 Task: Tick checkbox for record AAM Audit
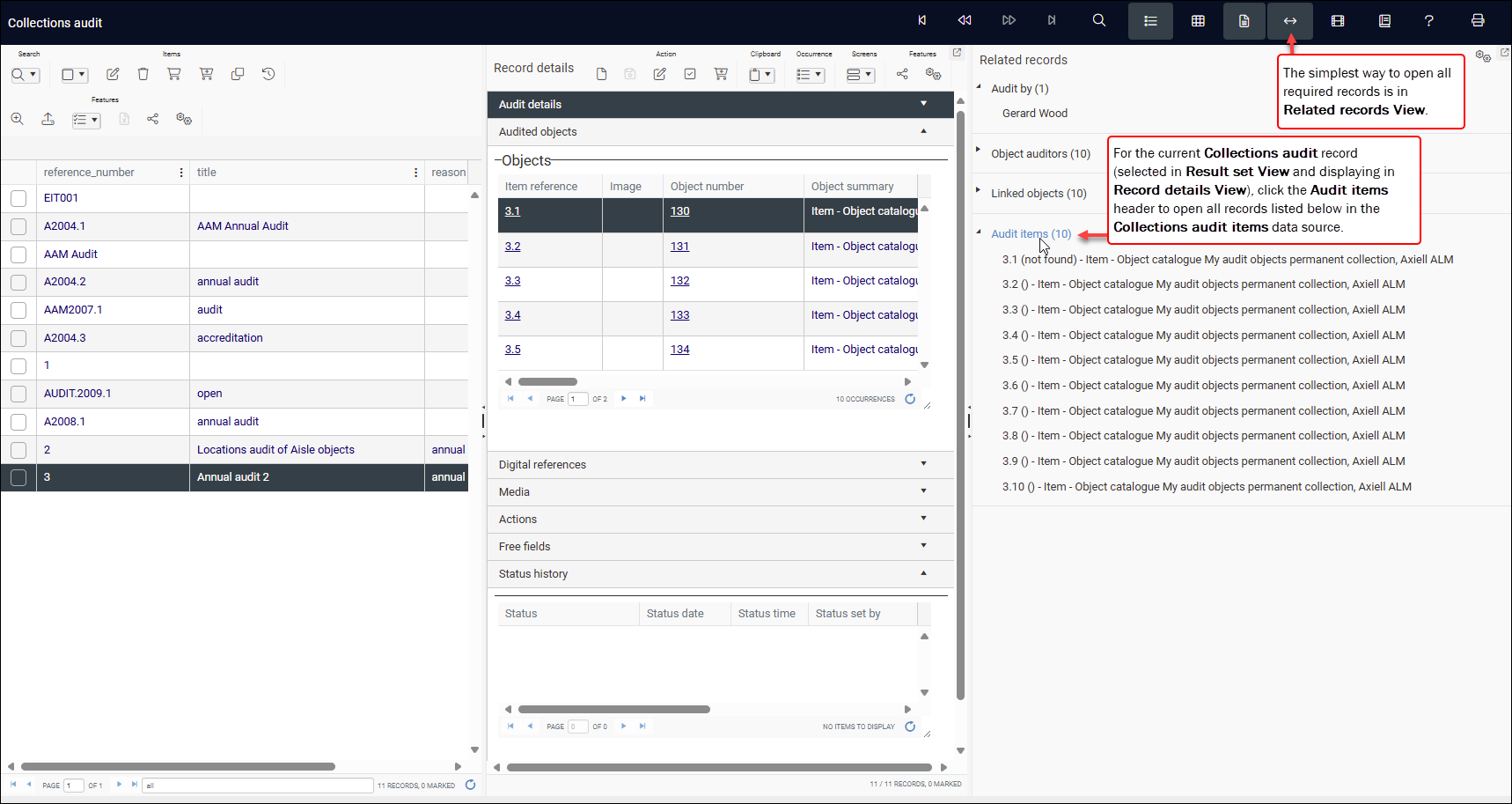[x=18, y=254]
